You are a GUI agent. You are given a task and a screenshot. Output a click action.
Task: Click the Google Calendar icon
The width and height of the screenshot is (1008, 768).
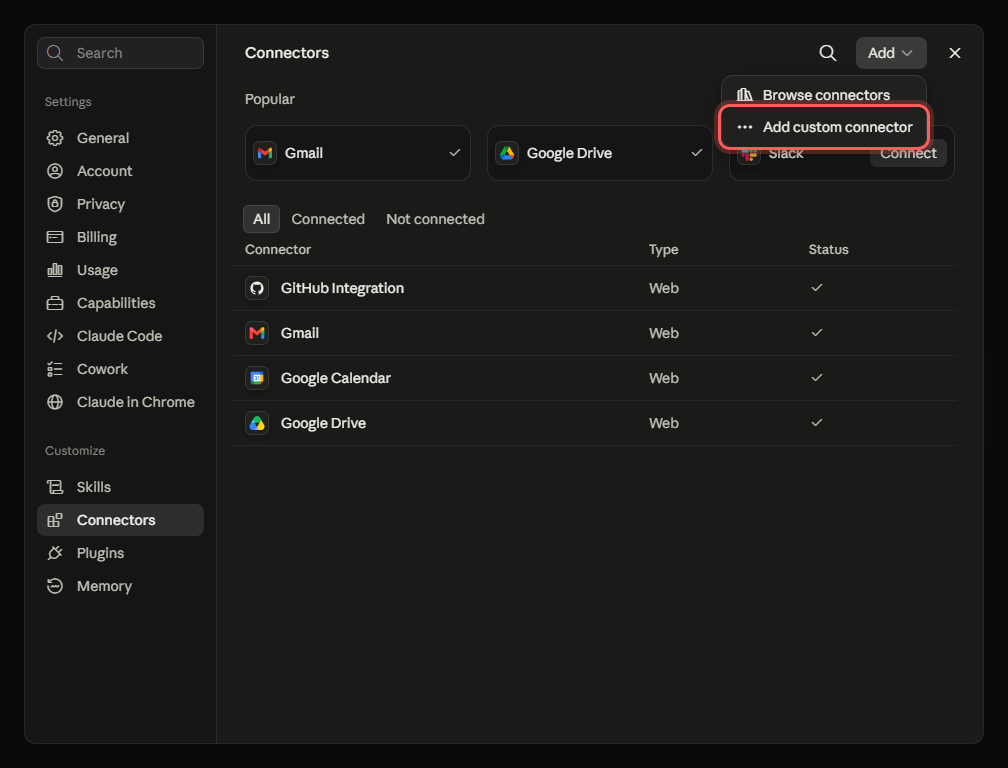(x=257, y=378)
